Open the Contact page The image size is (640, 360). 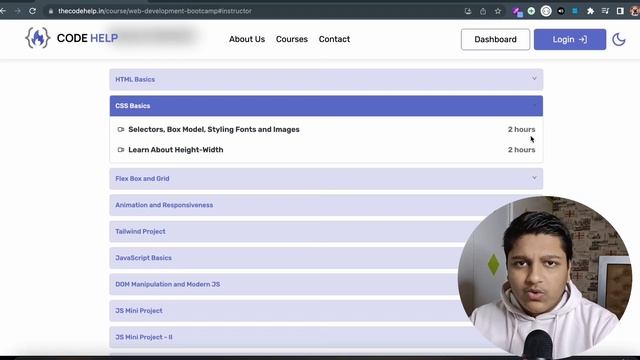334,39
